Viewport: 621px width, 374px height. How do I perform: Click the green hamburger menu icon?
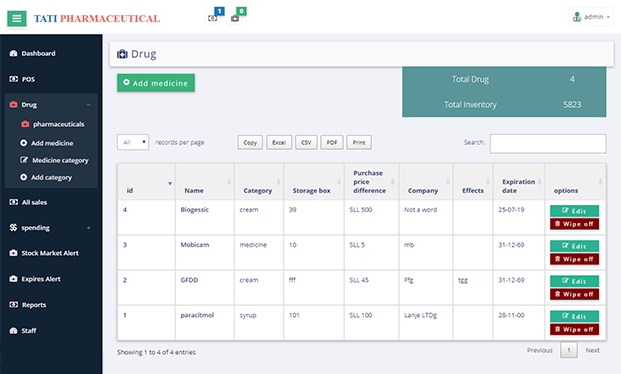click(17, 18)
